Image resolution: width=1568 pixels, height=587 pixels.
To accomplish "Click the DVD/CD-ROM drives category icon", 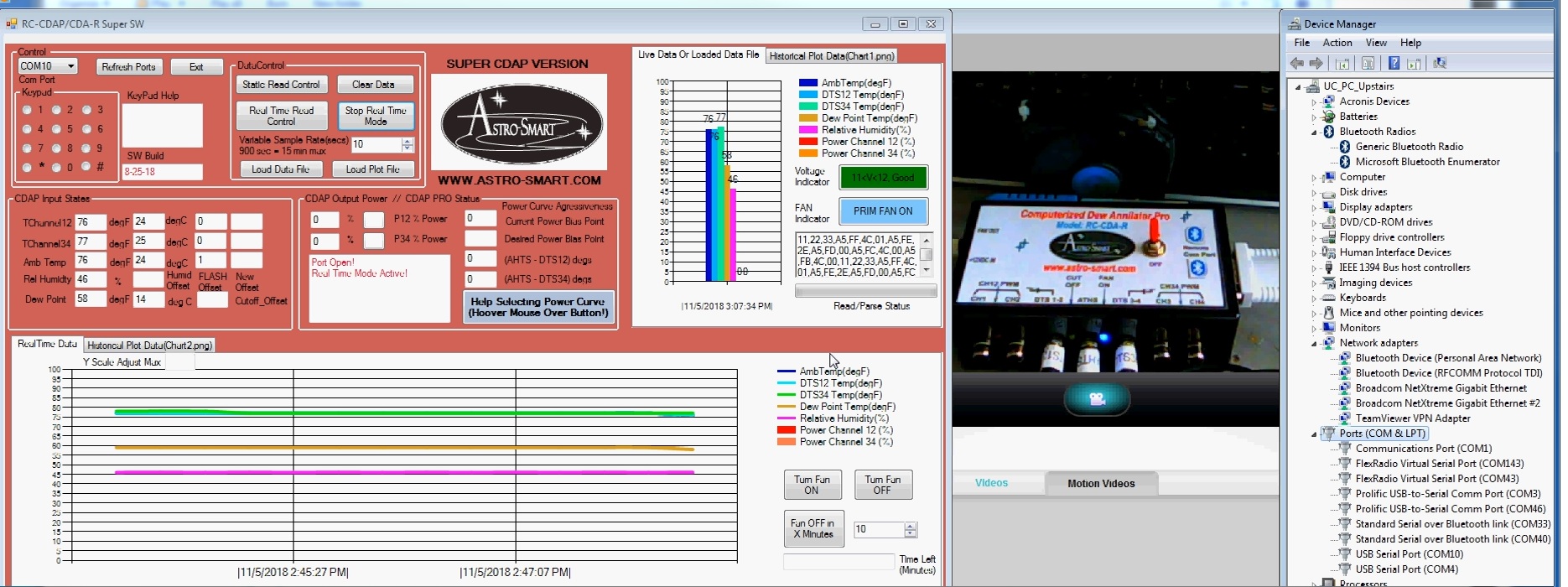I will [1328, 222].
